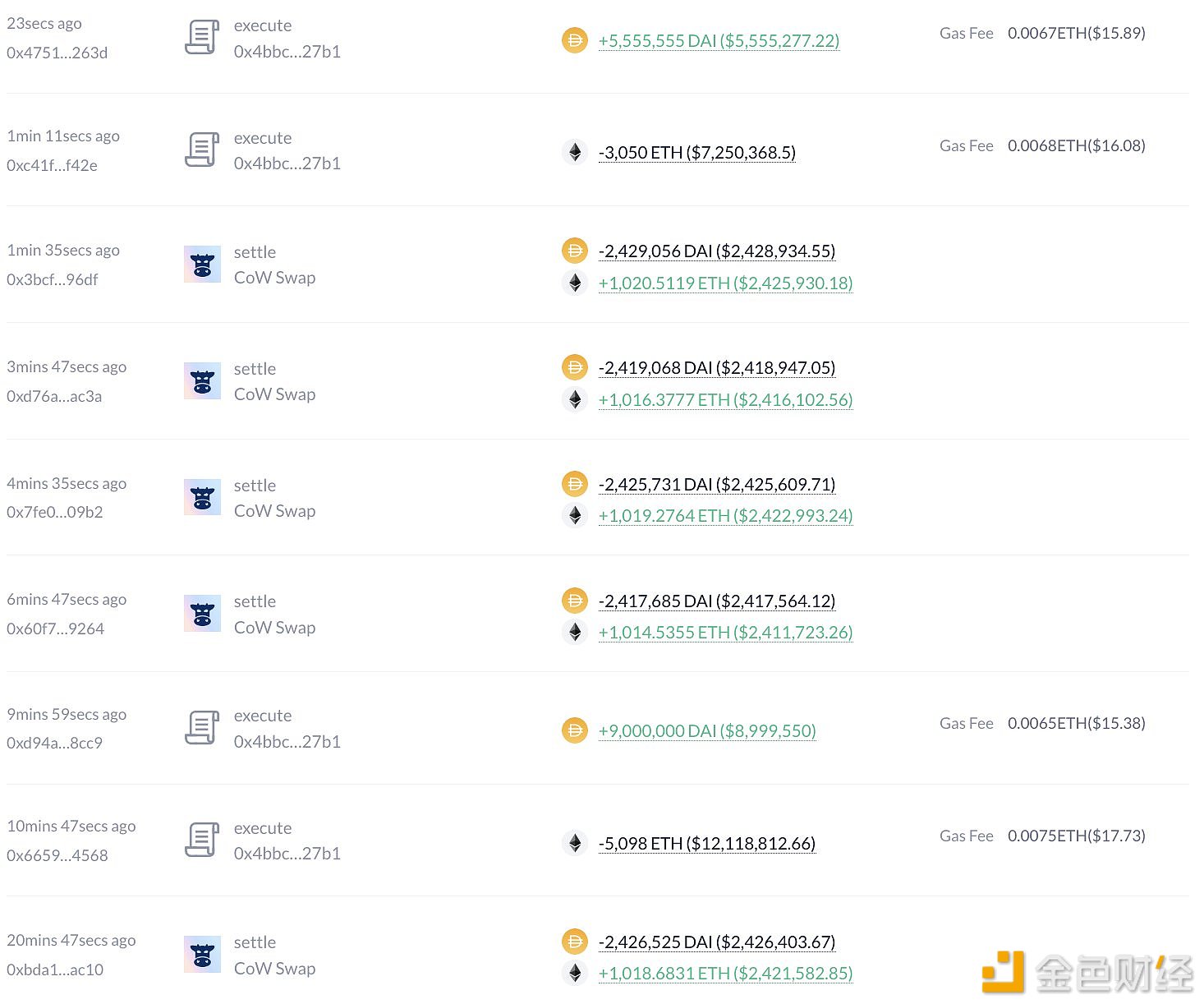Open transaction hash 0xc41f...f42e
This screenshot has width=1204, height=1004.
[x=52, y=165]
